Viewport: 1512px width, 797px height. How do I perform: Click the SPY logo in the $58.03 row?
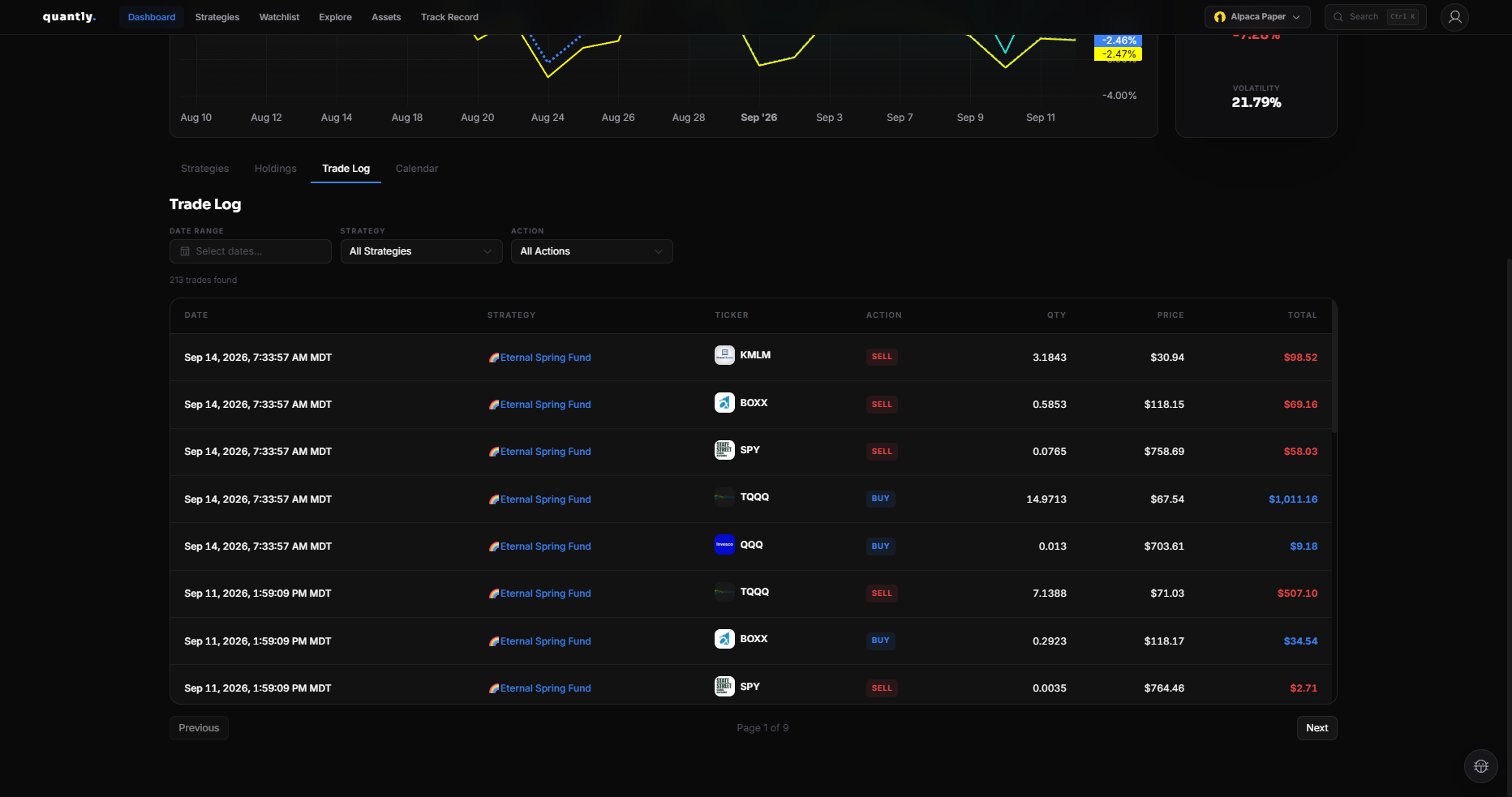(x=724, y=450)
